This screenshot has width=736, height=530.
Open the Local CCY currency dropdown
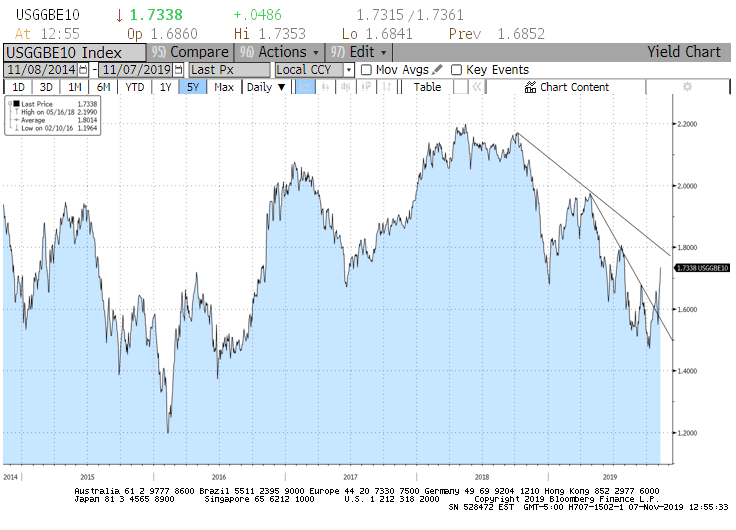coord(314,70)
